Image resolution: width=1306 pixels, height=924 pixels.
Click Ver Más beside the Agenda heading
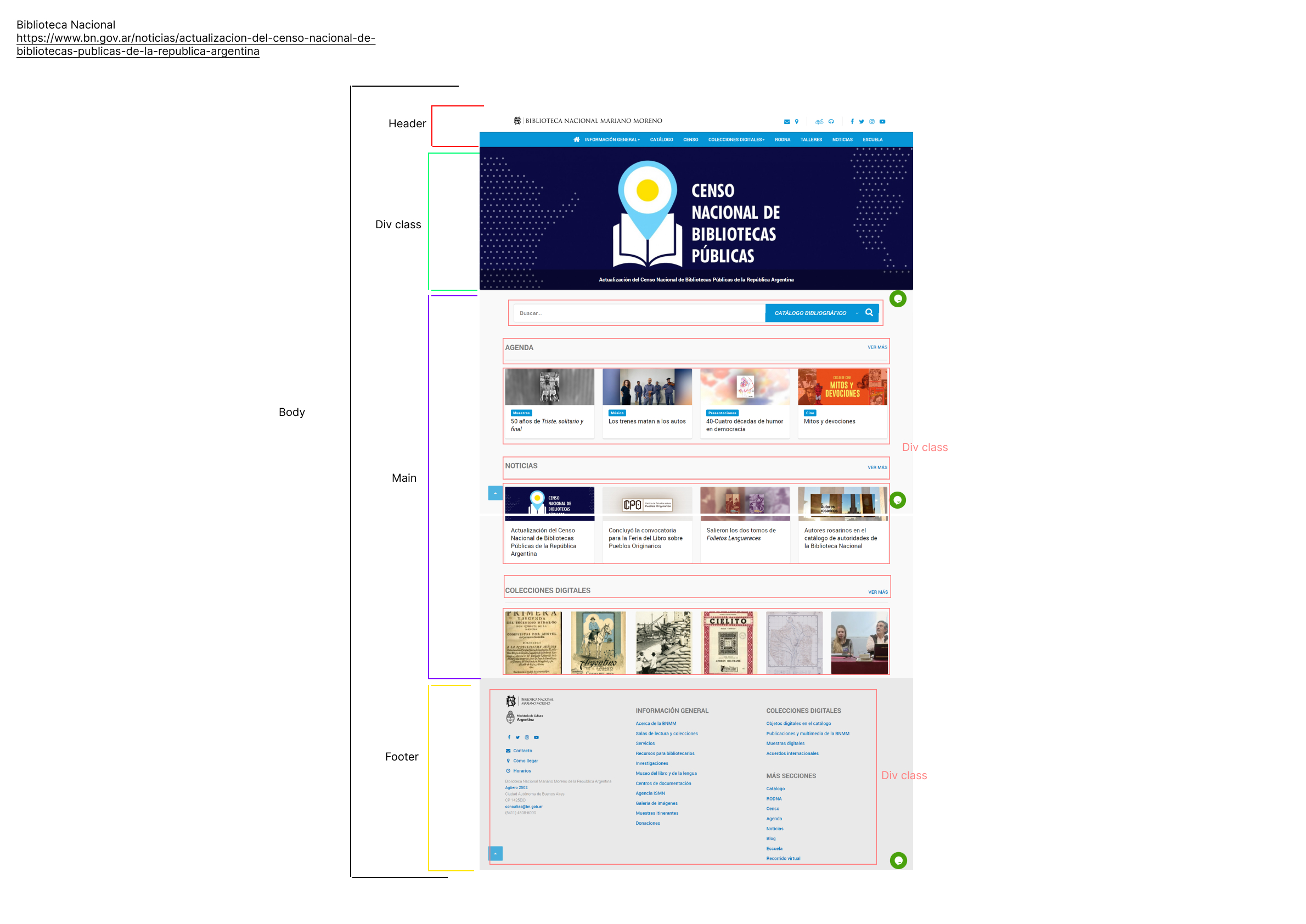[x=877, y=347]
